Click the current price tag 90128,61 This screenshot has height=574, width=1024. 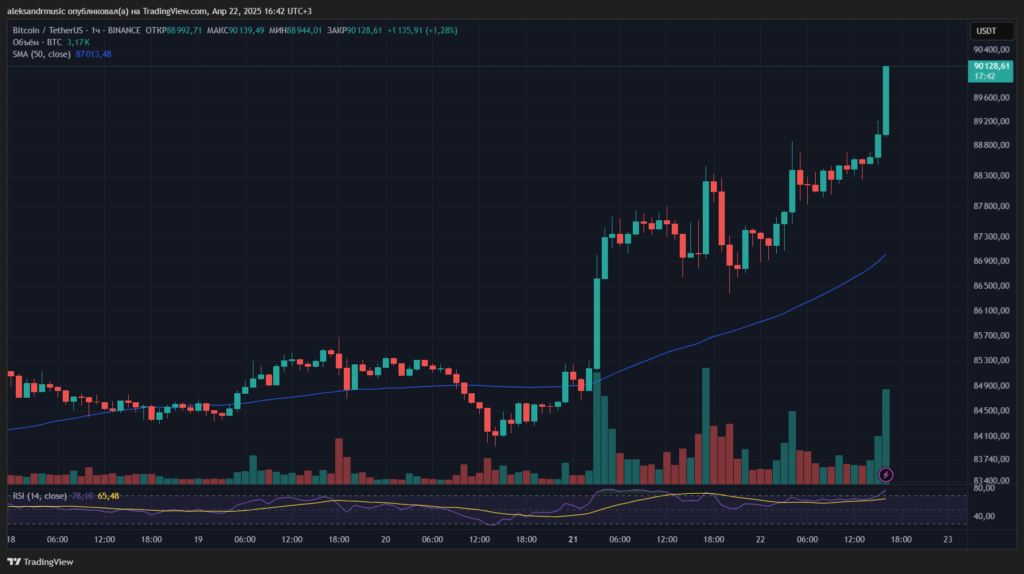coord(984,66)
